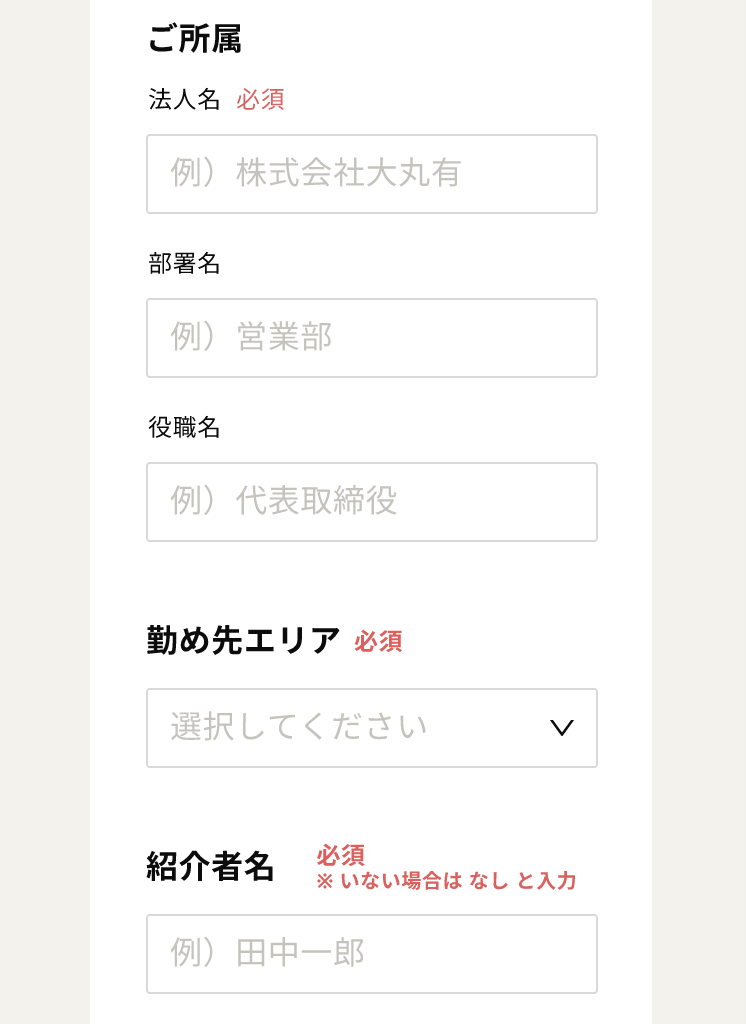Click the いない場合は なし と入力 note
746x1024 pixels.
click(446, 881)
